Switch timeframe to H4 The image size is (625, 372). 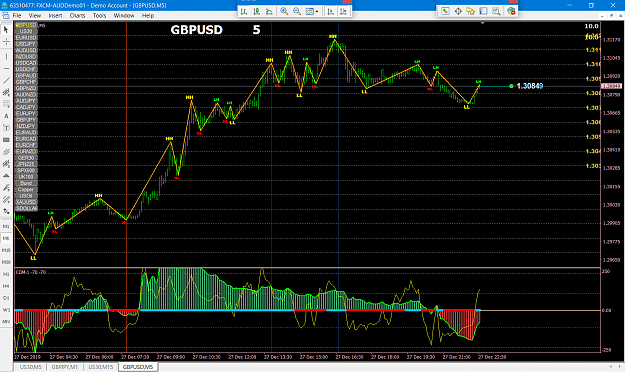coord(6,286)
